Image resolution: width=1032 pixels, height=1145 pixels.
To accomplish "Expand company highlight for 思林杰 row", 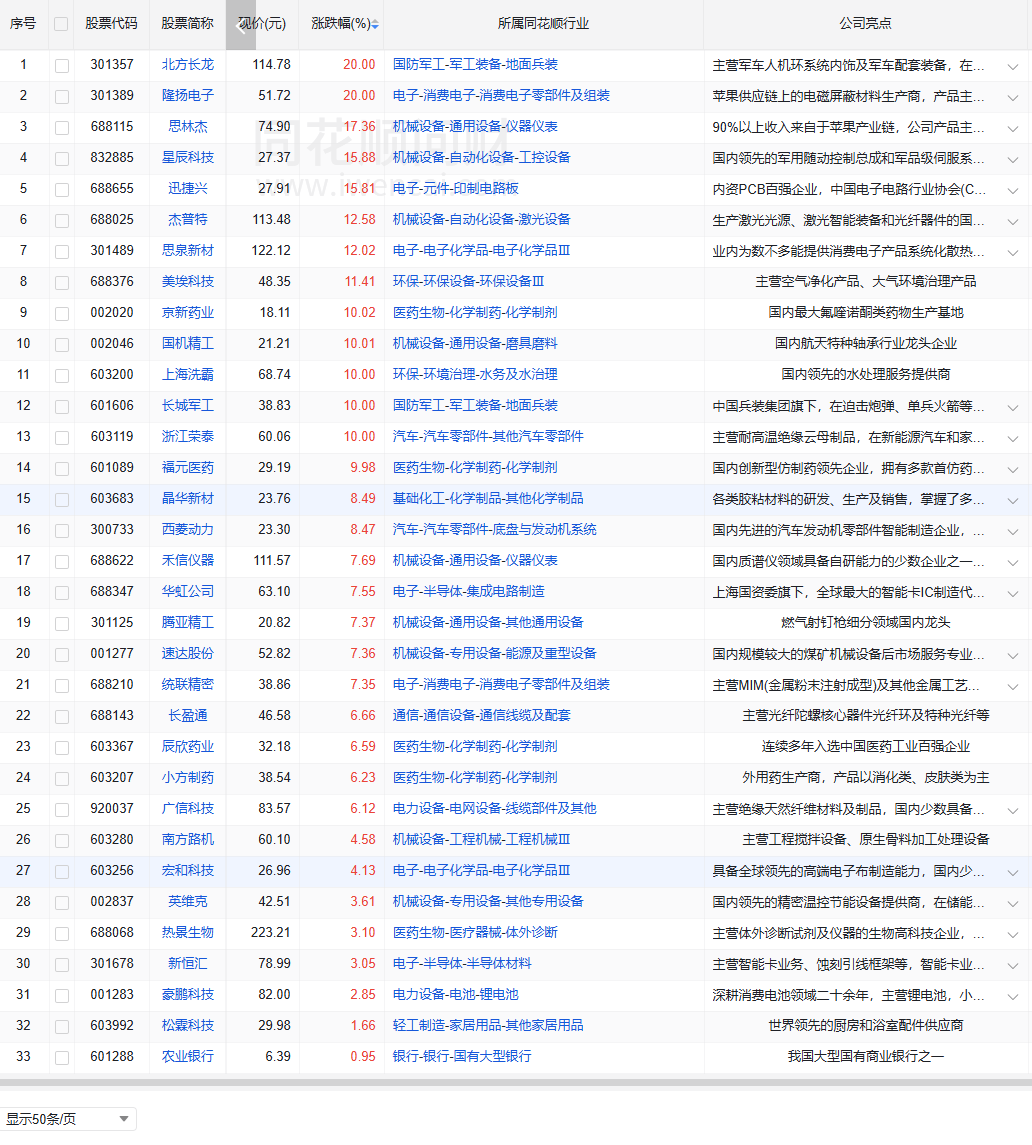I will click(1013, 129).
